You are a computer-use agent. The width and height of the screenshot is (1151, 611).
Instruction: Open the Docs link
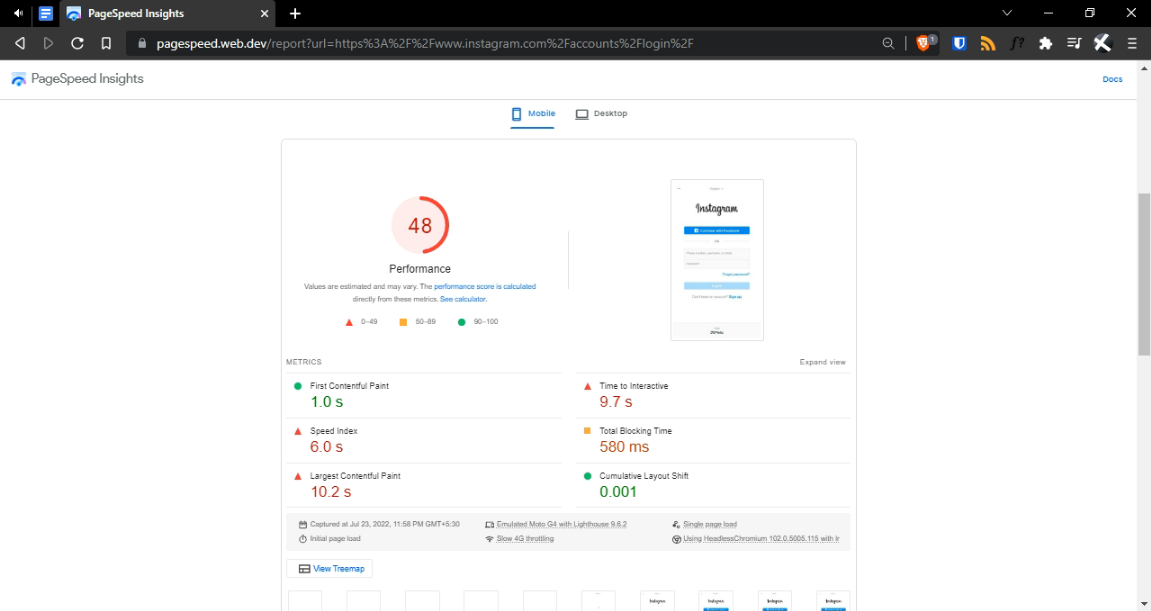[1112, 79]
